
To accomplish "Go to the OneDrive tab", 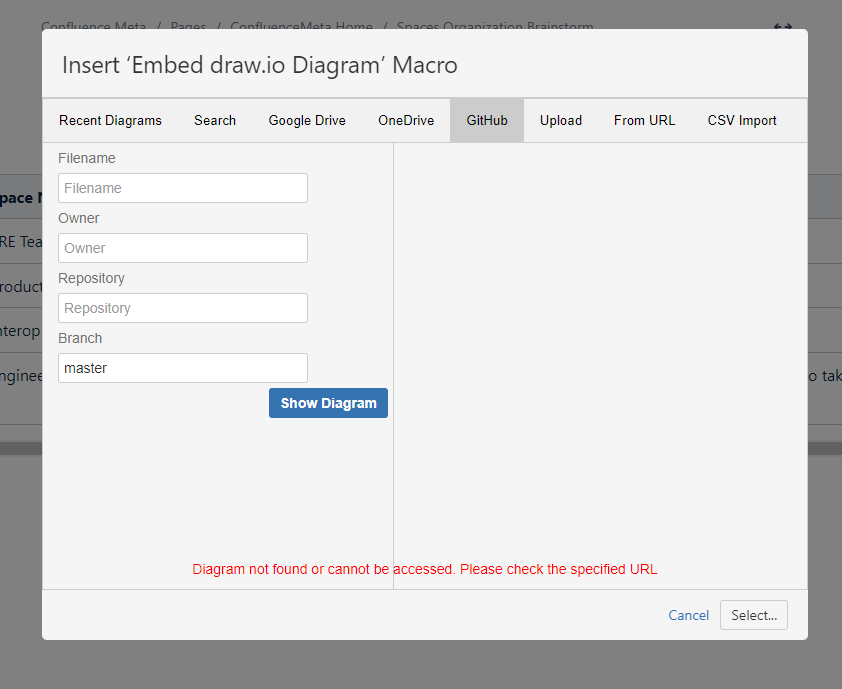I will (x=406, y=120).
